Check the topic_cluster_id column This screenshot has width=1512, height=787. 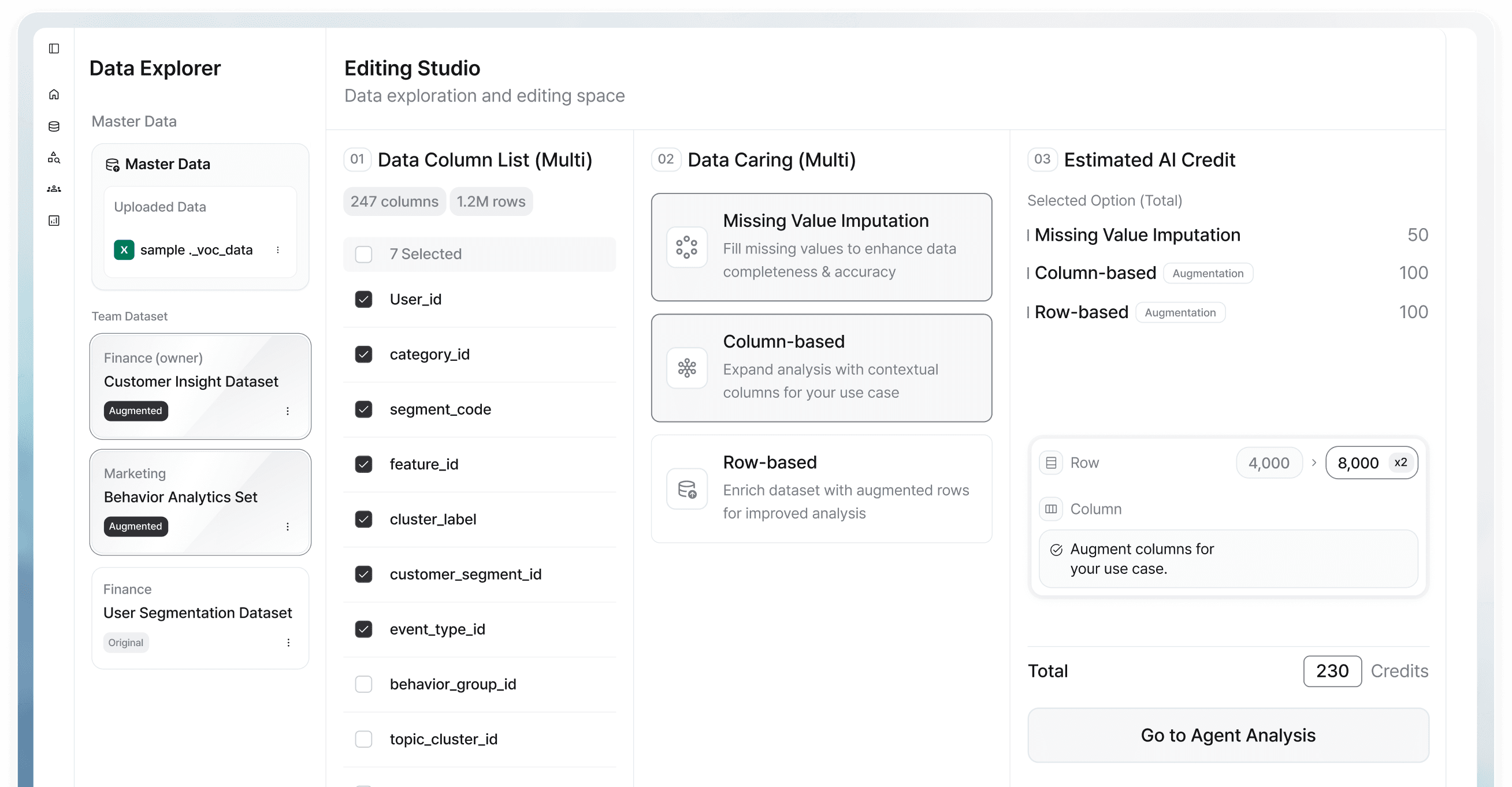[x=364, y=739]
